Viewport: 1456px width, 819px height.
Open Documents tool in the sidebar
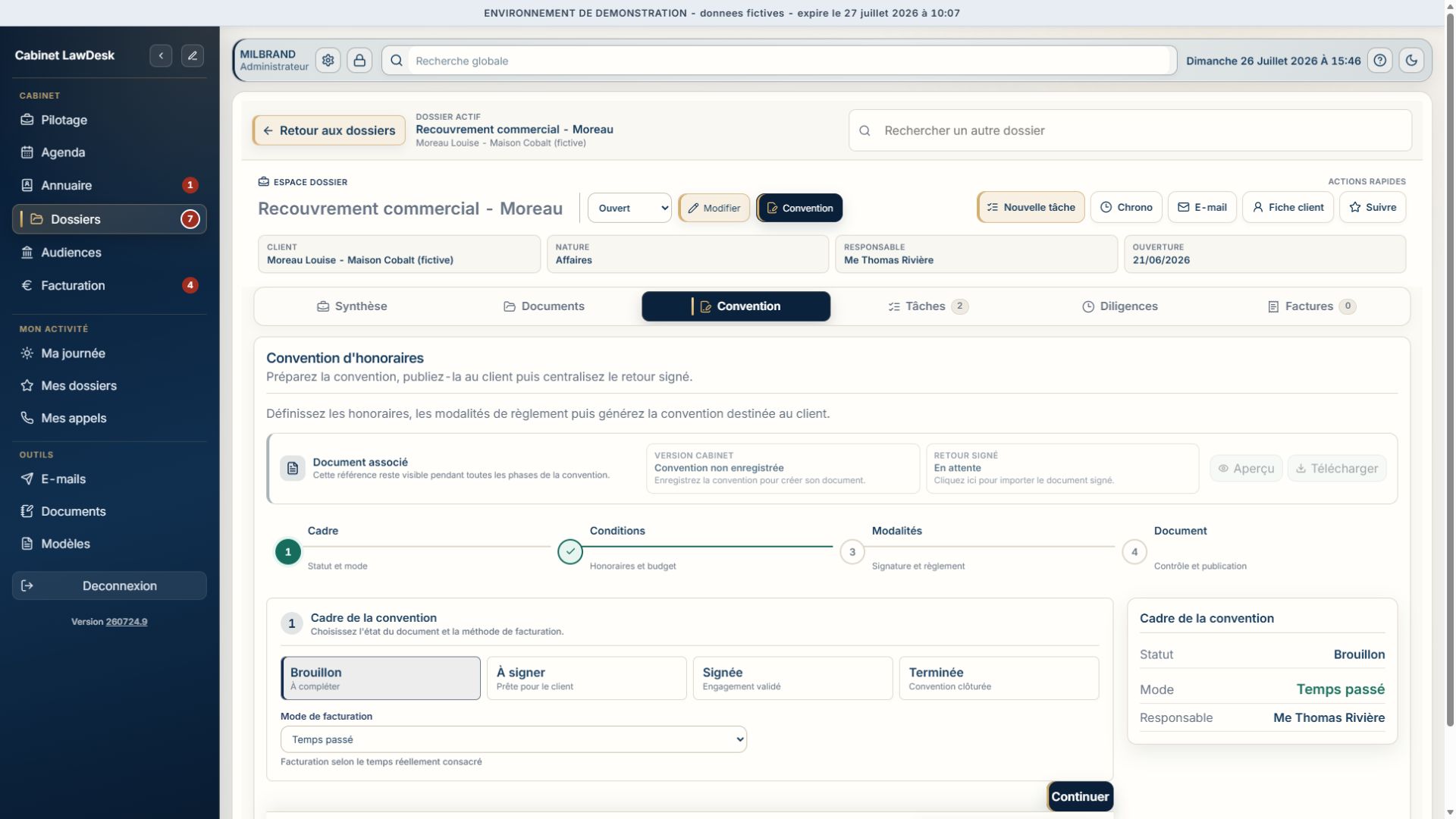click(109, 511)
